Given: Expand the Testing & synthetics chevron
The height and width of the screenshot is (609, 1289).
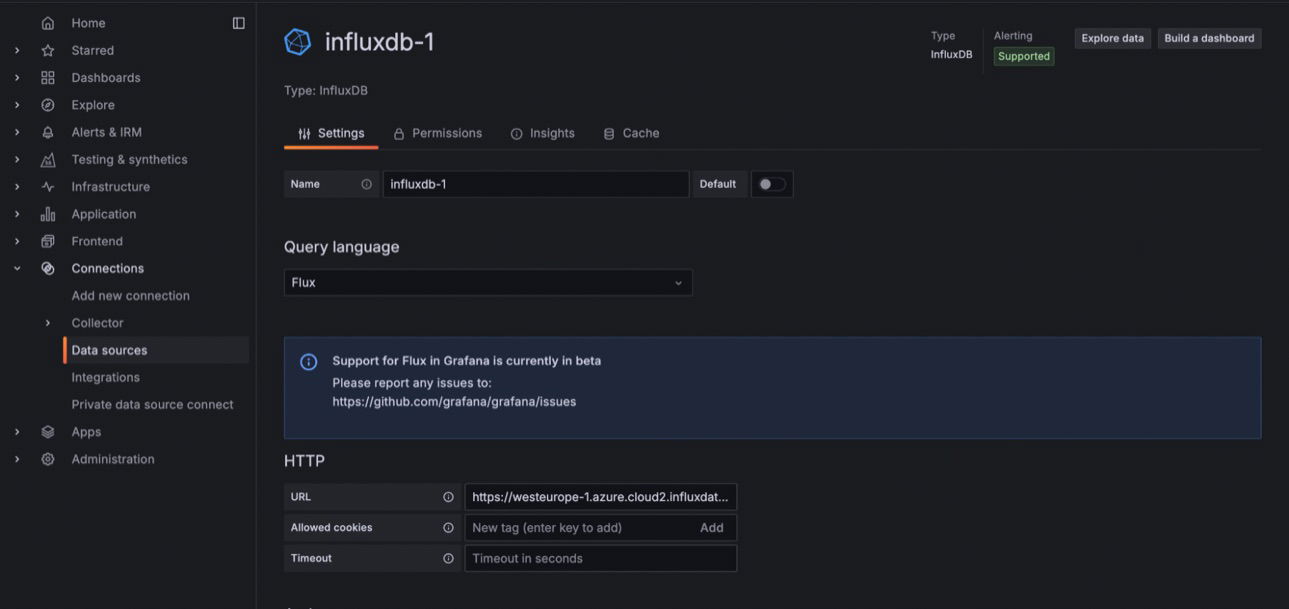Looking at the screenshot, I should point(17,160).
